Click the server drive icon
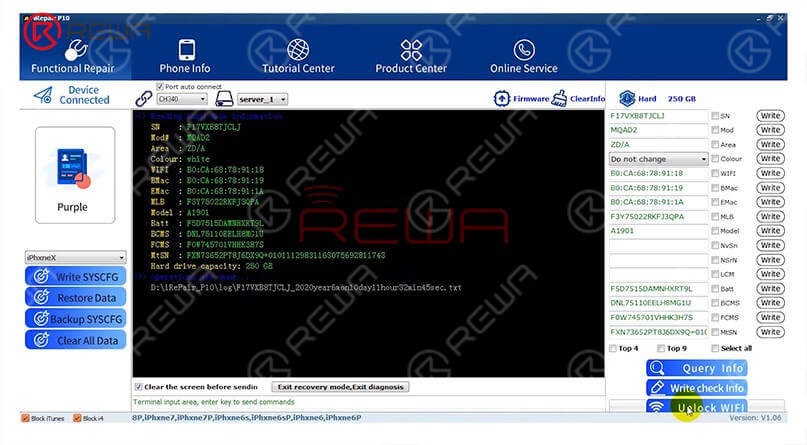 224,98
